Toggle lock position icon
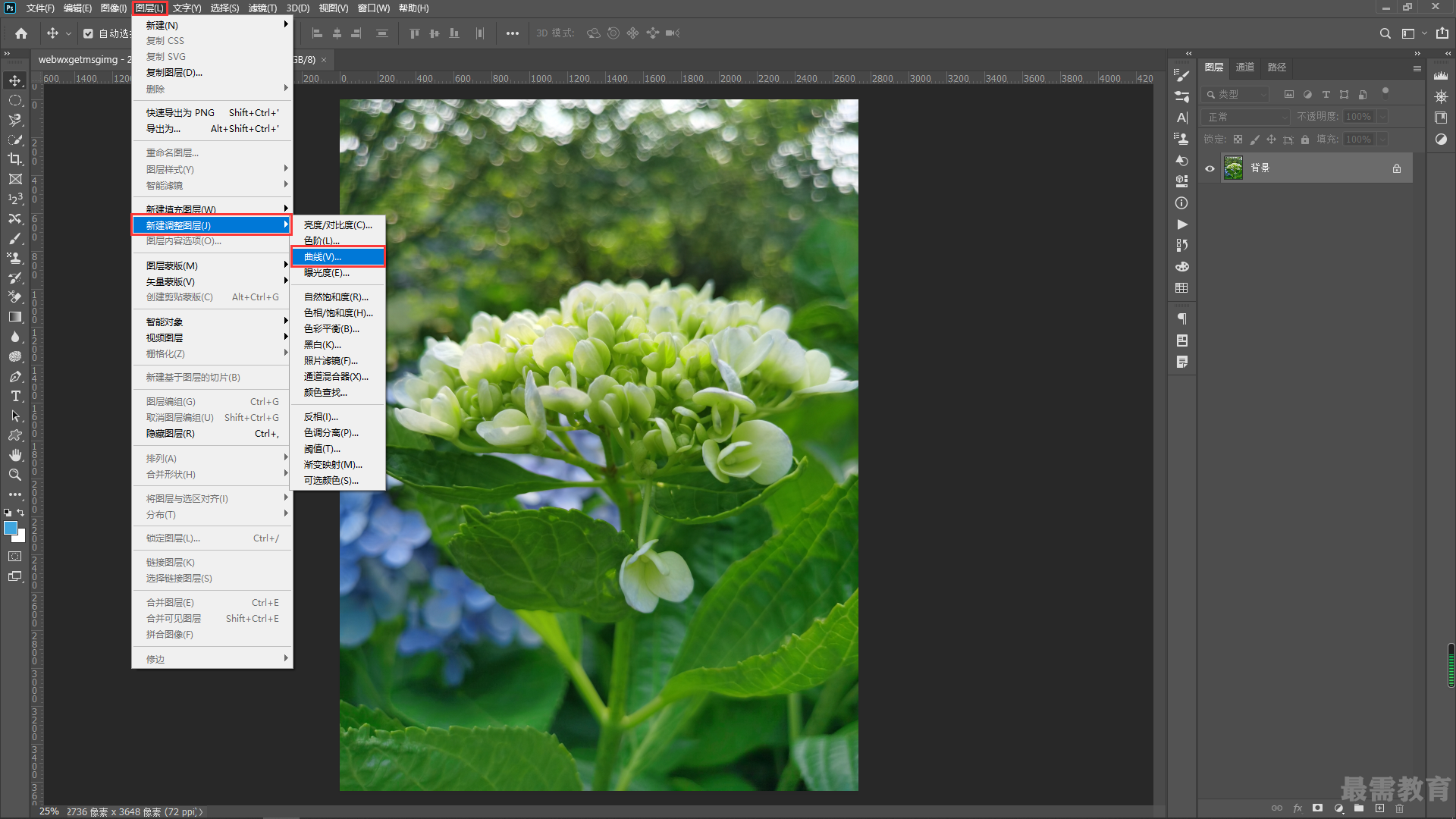Image resolution: width=1456 pixels, height=819 pixels. tap(1271, 140)
